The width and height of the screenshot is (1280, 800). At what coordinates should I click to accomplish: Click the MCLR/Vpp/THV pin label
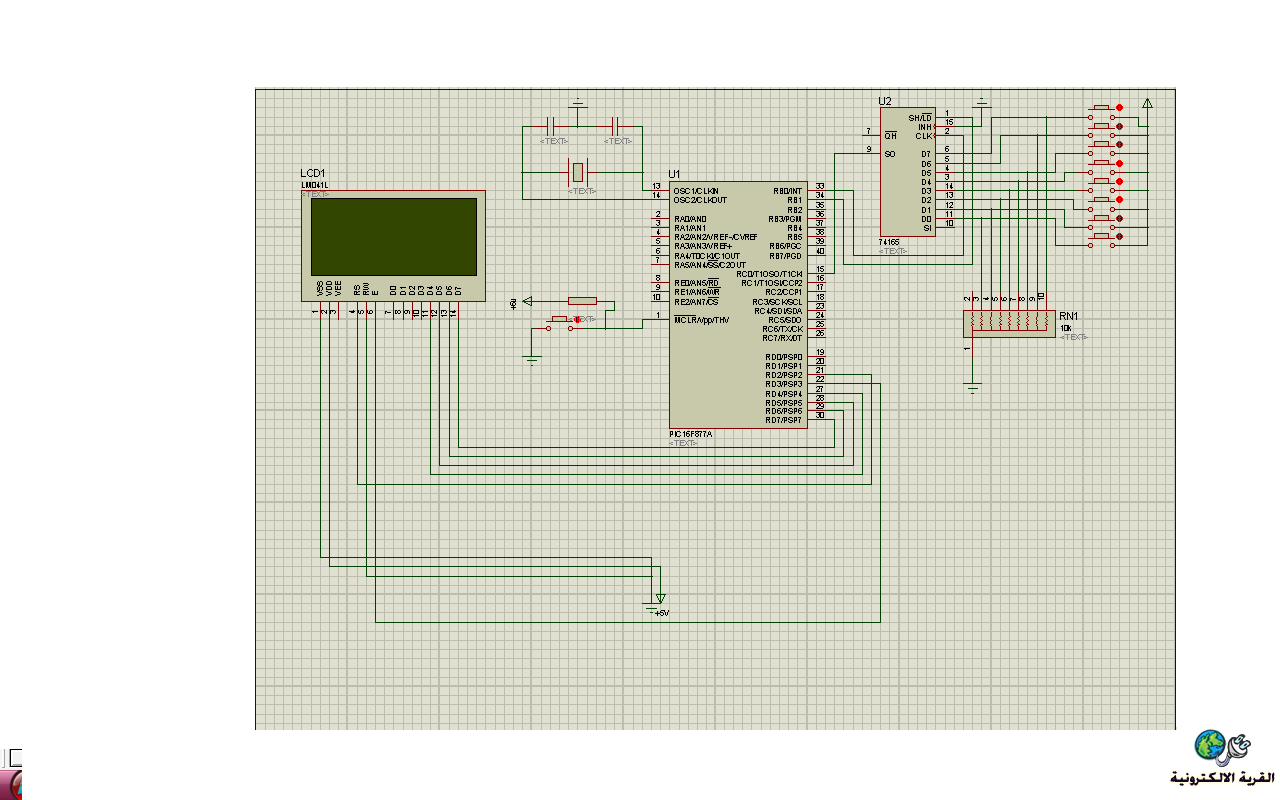pos(702,320)
